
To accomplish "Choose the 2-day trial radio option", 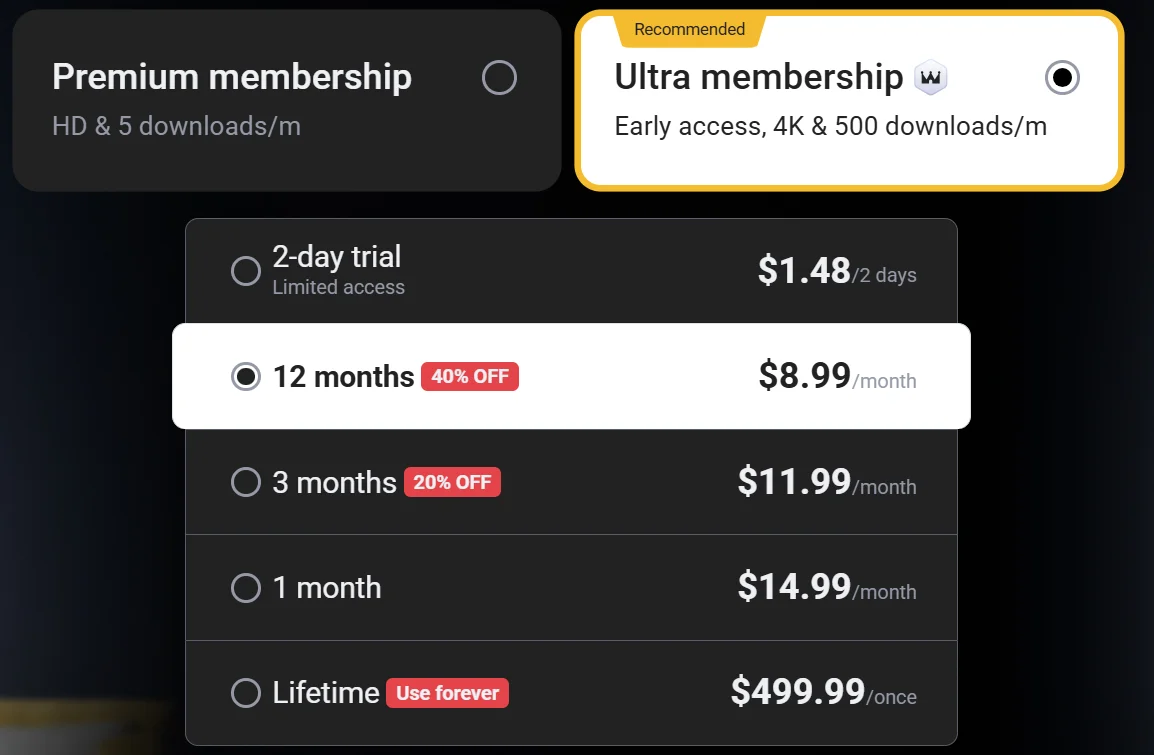I will click(246, 271).
